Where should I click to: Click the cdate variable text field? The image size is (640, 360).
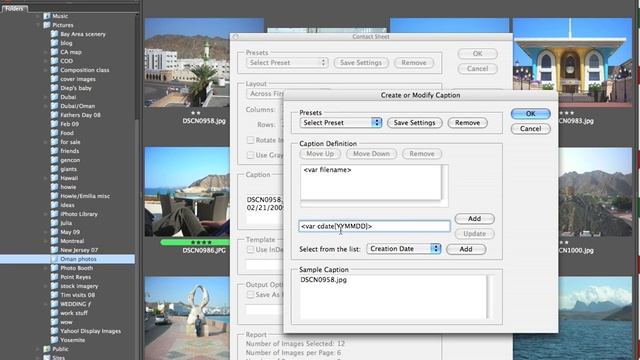(x=374, y=226)
